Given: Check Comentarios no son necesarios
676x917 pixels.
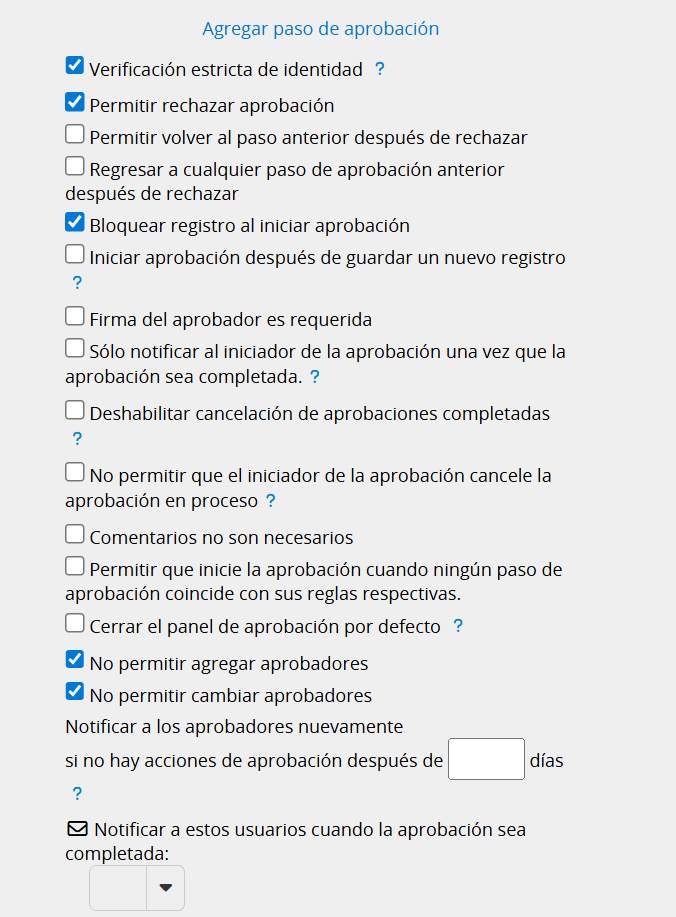Looking at the screenshot, I should [x=75, y=535].
